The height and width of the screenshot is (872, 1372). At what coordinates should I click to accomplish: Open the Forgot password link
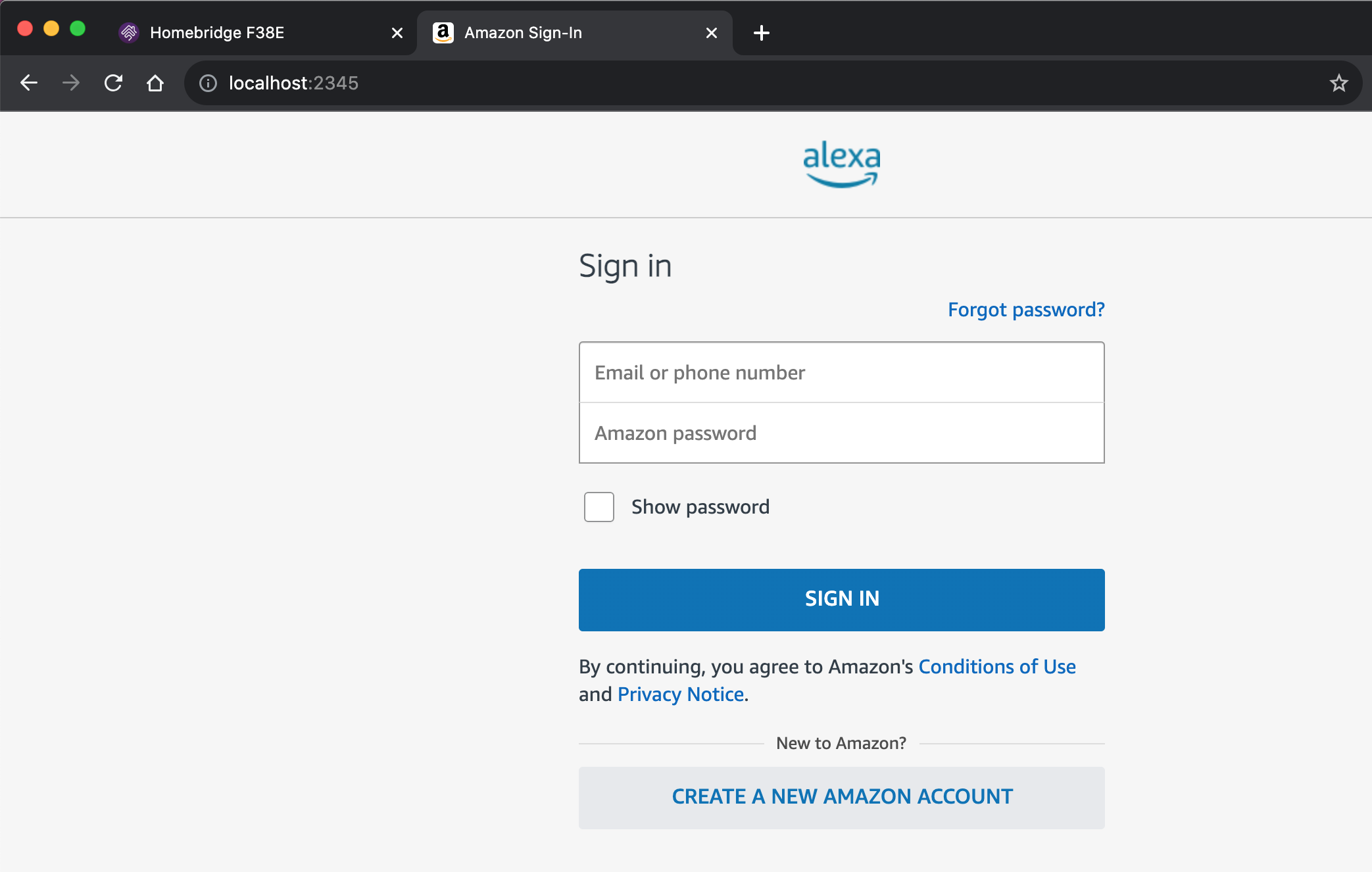(x=1025, y=310)
